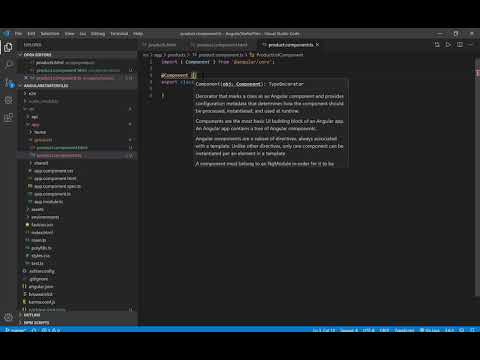Expand the e2e folder
The width and height of the screenshot is (480, 360).
(x=77, y=94)
